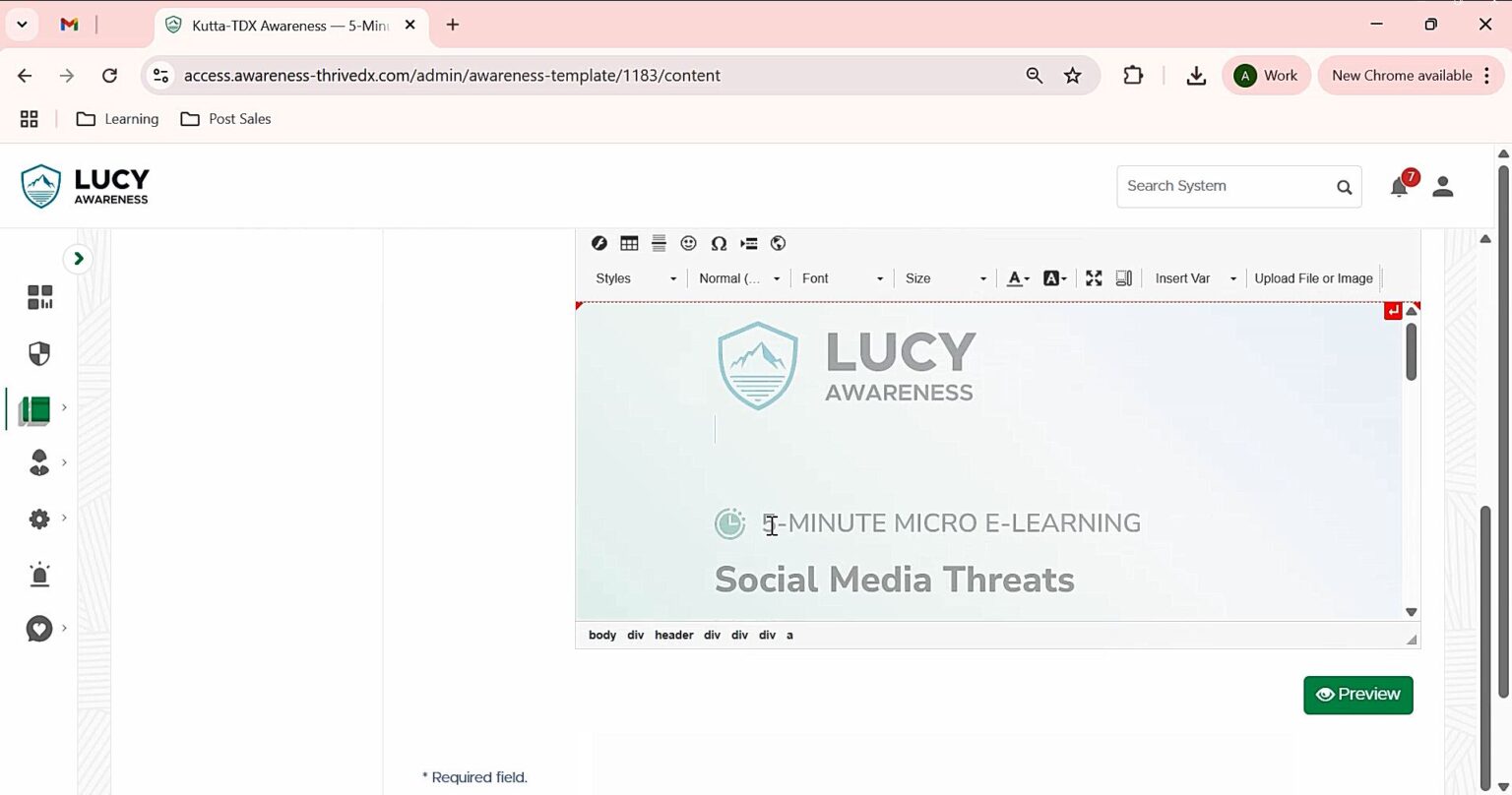
Task: Close the Kutta-TDX Awareness tab
Action: tap(410, 26)
